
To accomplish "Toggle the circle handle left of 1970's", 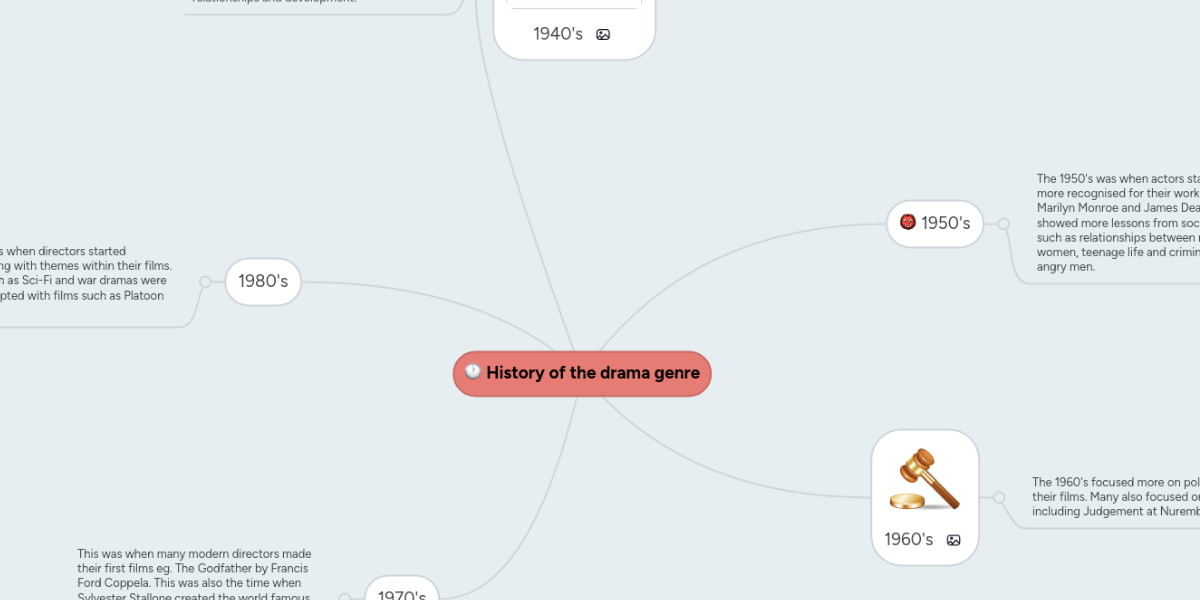I will 345,597.
